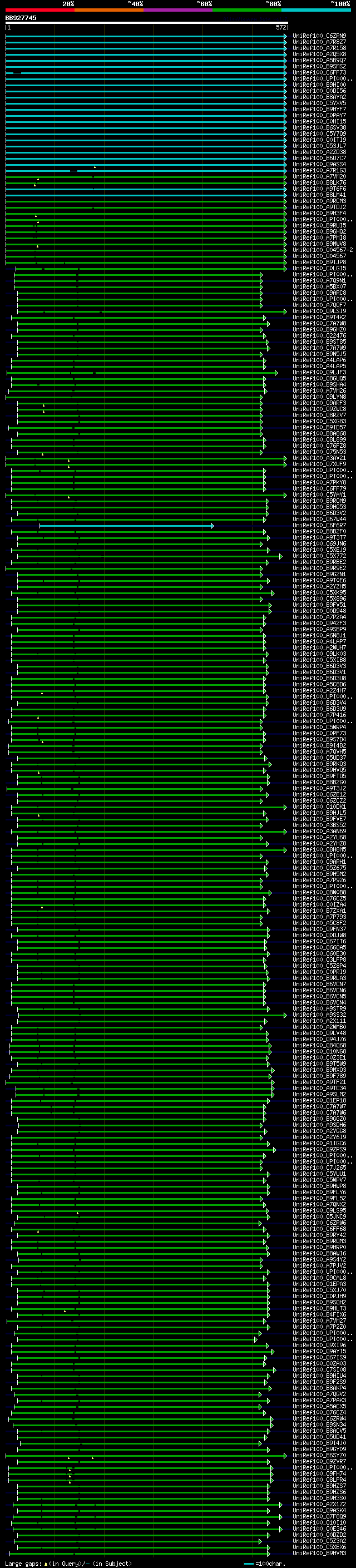Click the red 20% identity legend segment
The width and height of the screenshot is (356, 1568).
click(39, 10)
